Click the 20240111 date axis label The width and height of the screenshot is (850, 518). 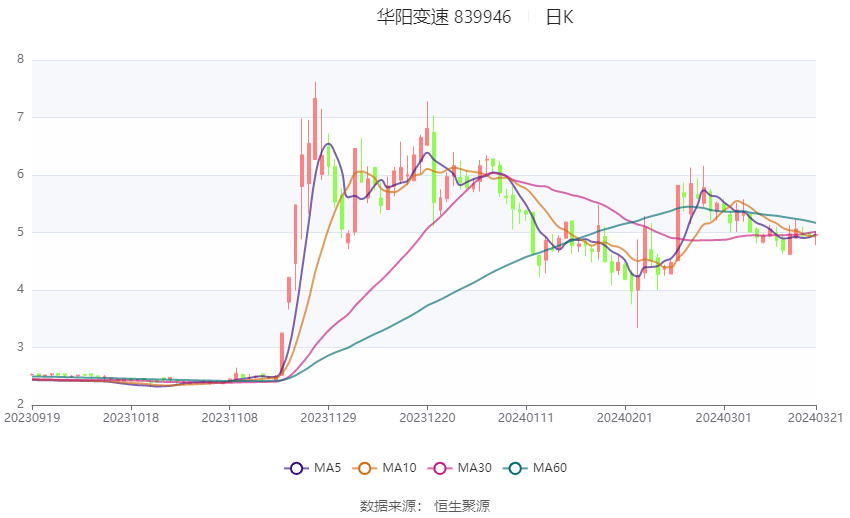(x=526, y=418)
